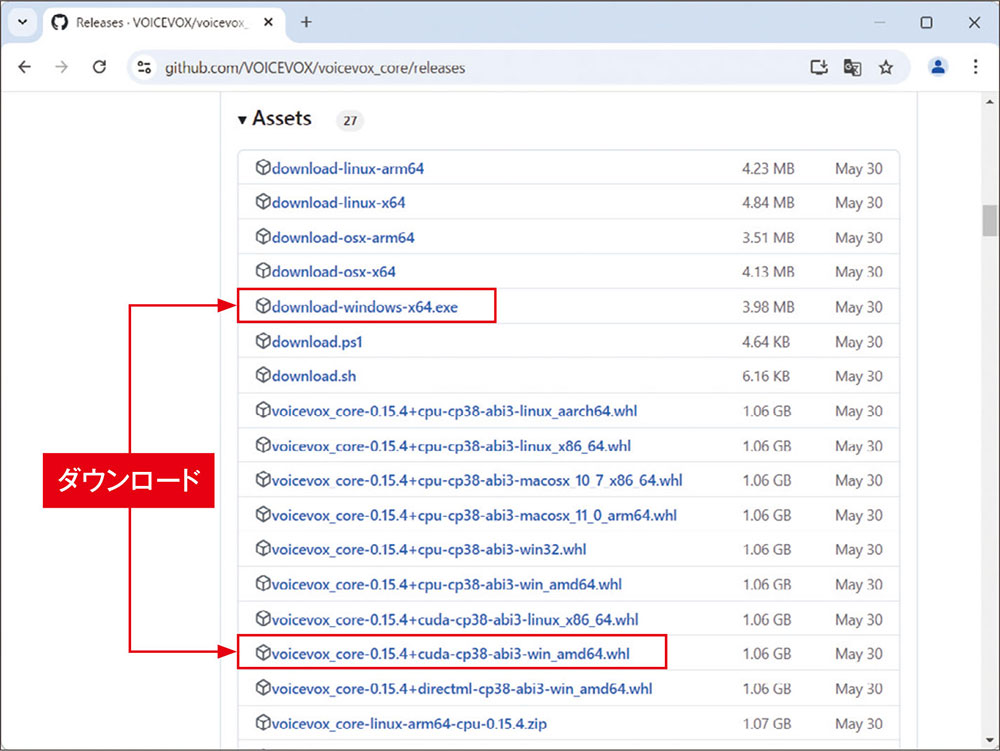Bookmark this page with the star icon
The height and width of the screenshot is (751, 1000).
pyautogui.click(x=885, y=68)
